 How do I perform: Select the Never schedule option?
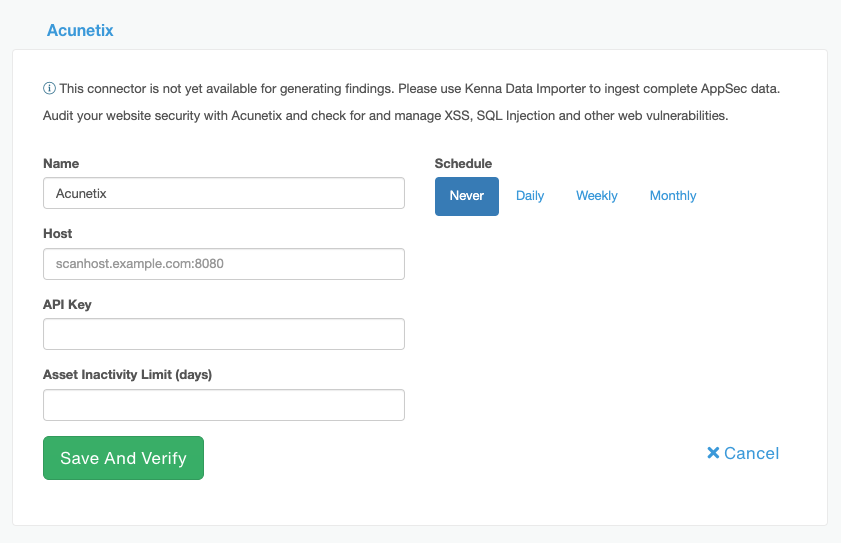tap(467, 196)
